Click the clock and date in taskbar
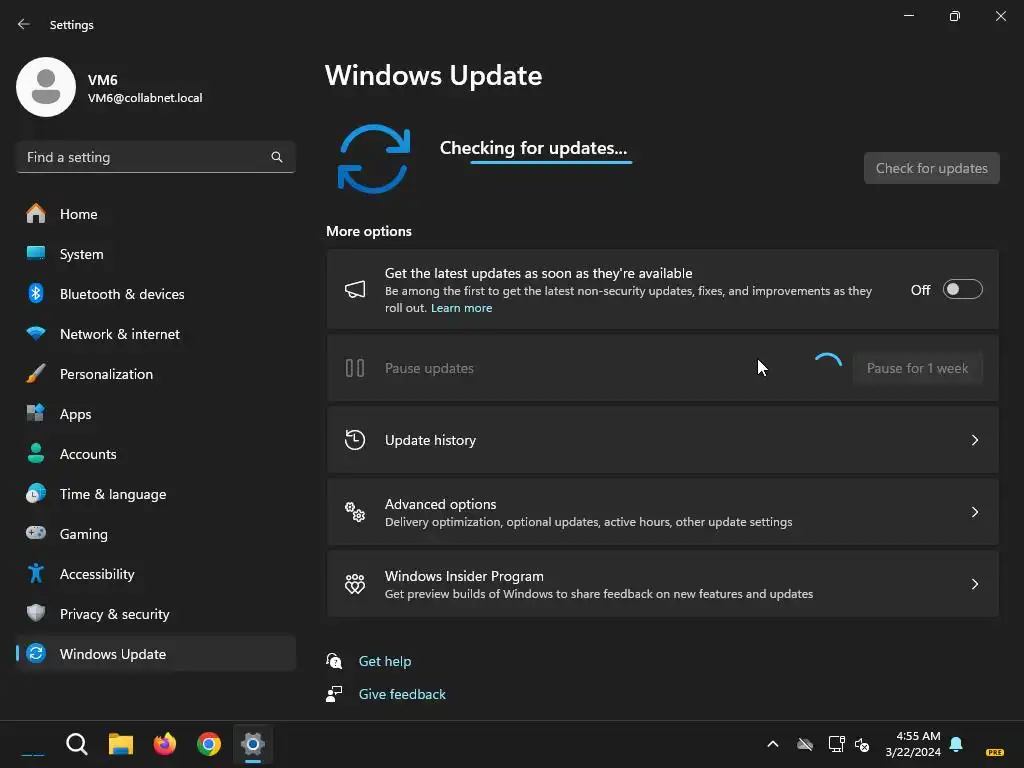This screenshot has width=1024, height=768. coord(913,744)
